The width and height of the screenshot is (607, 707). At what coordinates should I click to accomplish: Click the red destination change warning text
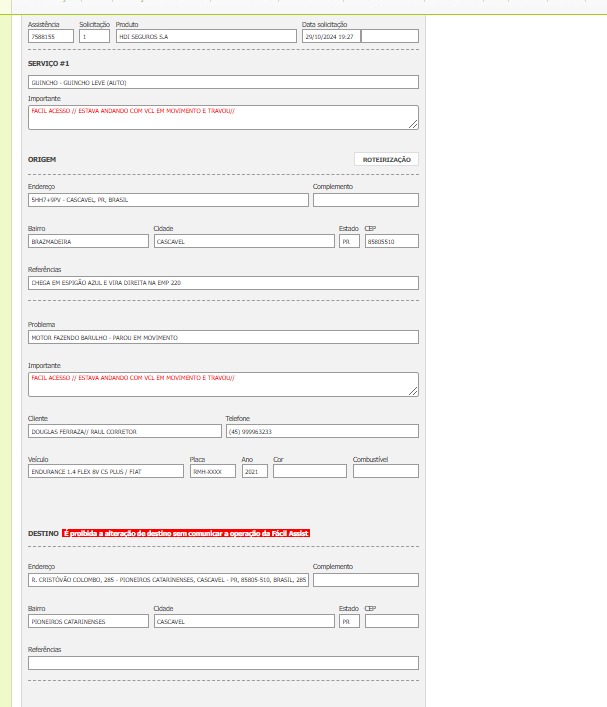[186, 533]
